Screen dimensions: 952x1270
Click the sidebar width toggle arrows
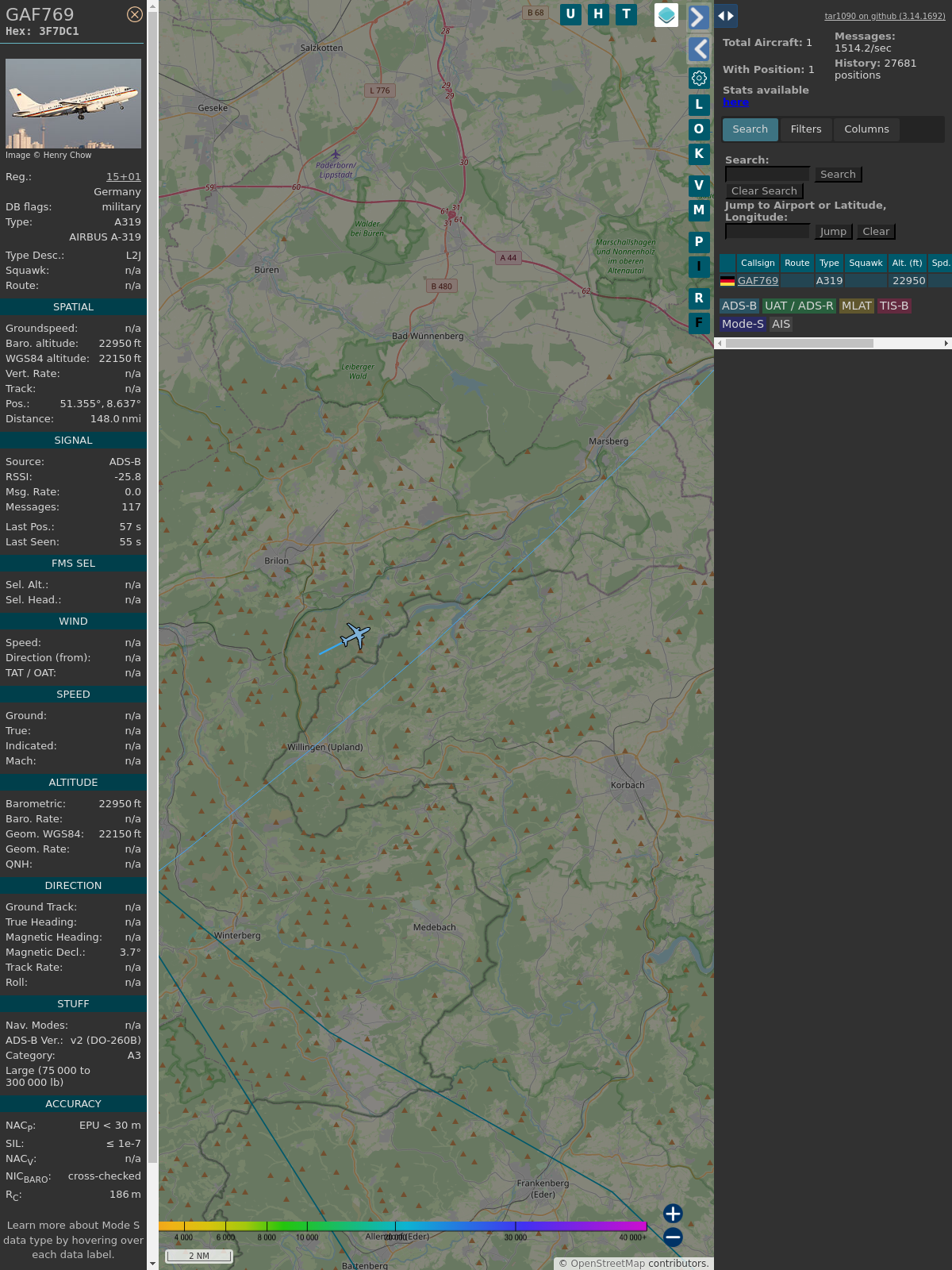726,16
